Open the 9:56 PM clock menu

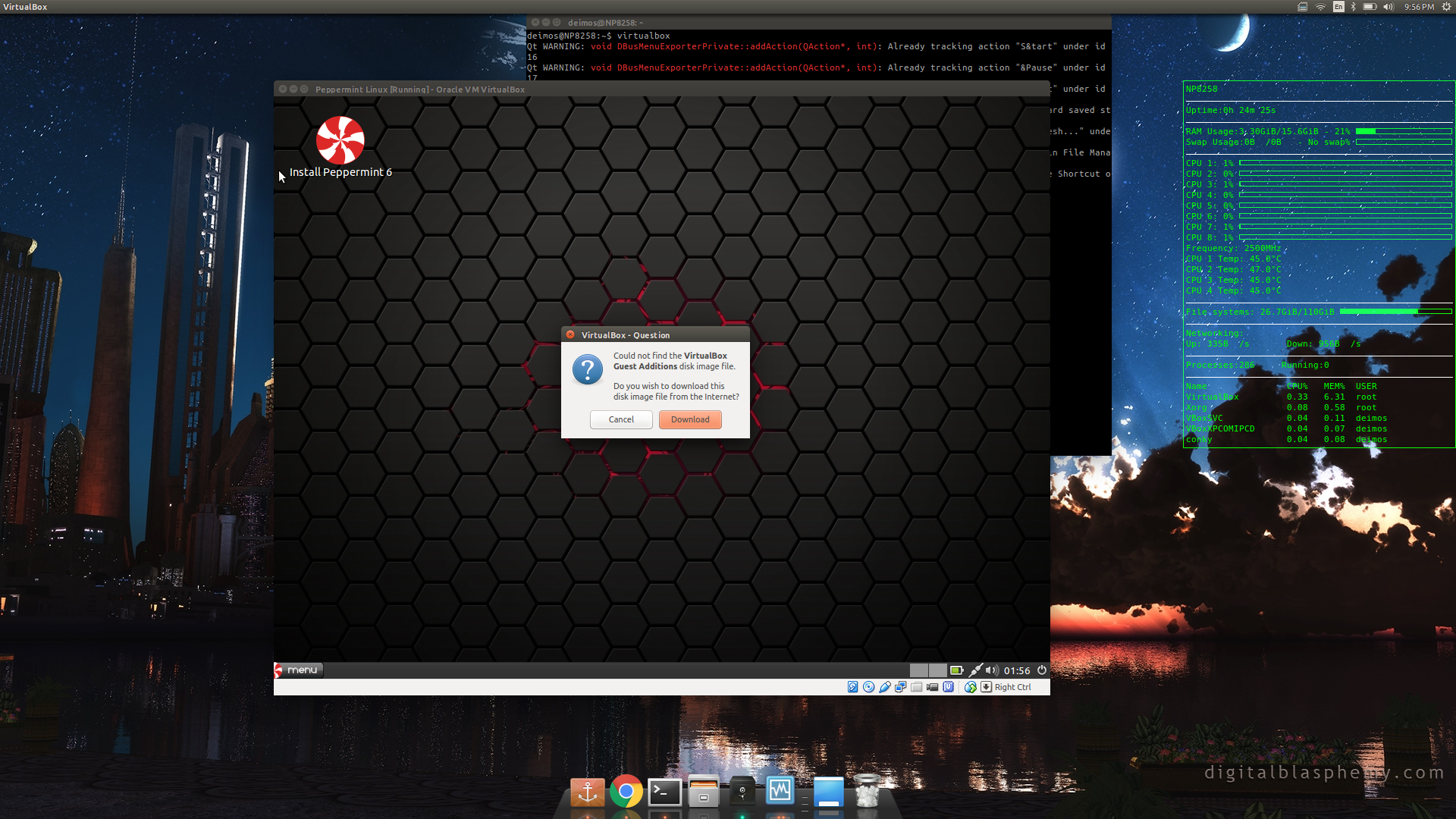click(x=1419, y=7)
